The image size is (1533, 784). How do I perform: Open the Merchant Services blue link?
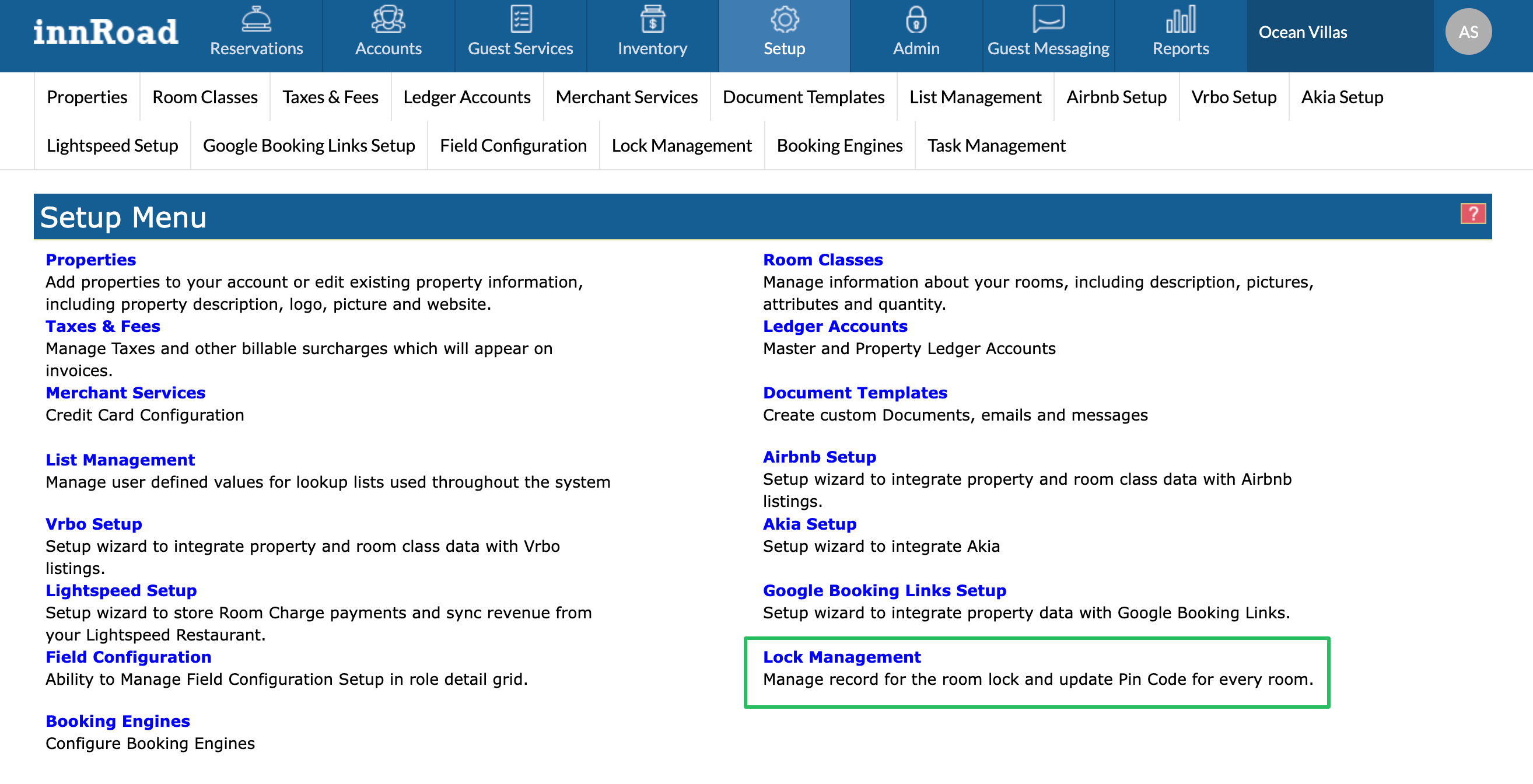(125, 393)
